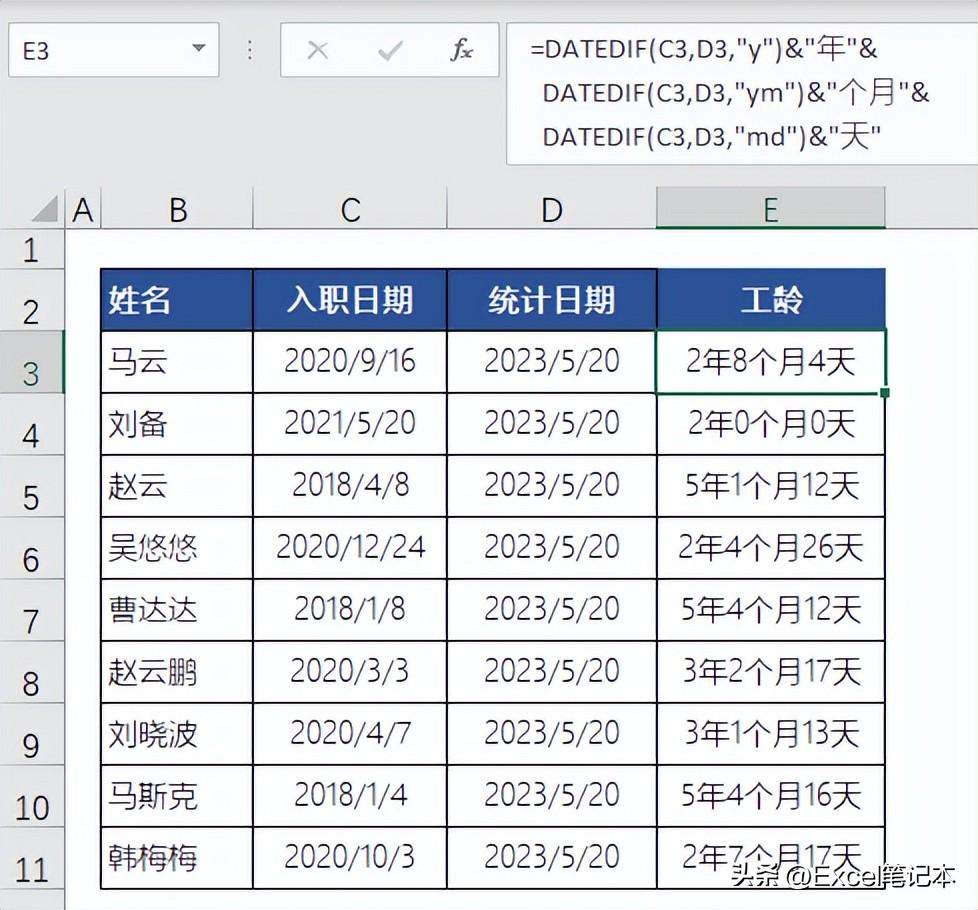This screenshot has width=978, height=910.
Task: Click the date cell 2018/1/8
Action: pyautogui.click(x=350, y=610)
